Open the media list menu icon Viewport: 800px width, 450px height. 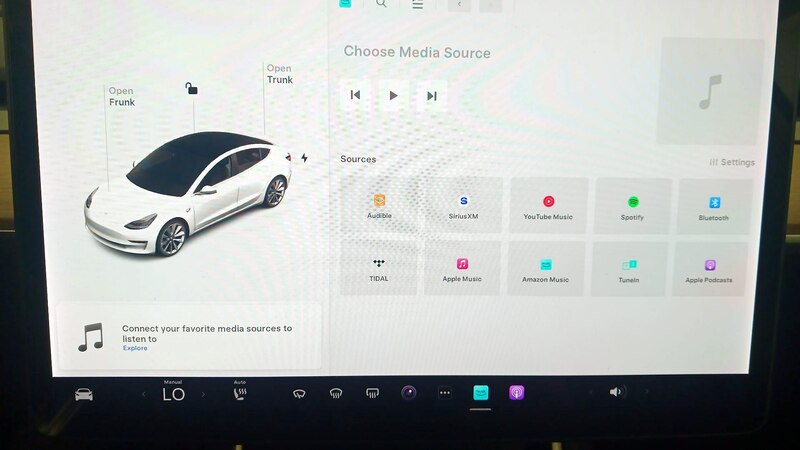click(417, 5)
